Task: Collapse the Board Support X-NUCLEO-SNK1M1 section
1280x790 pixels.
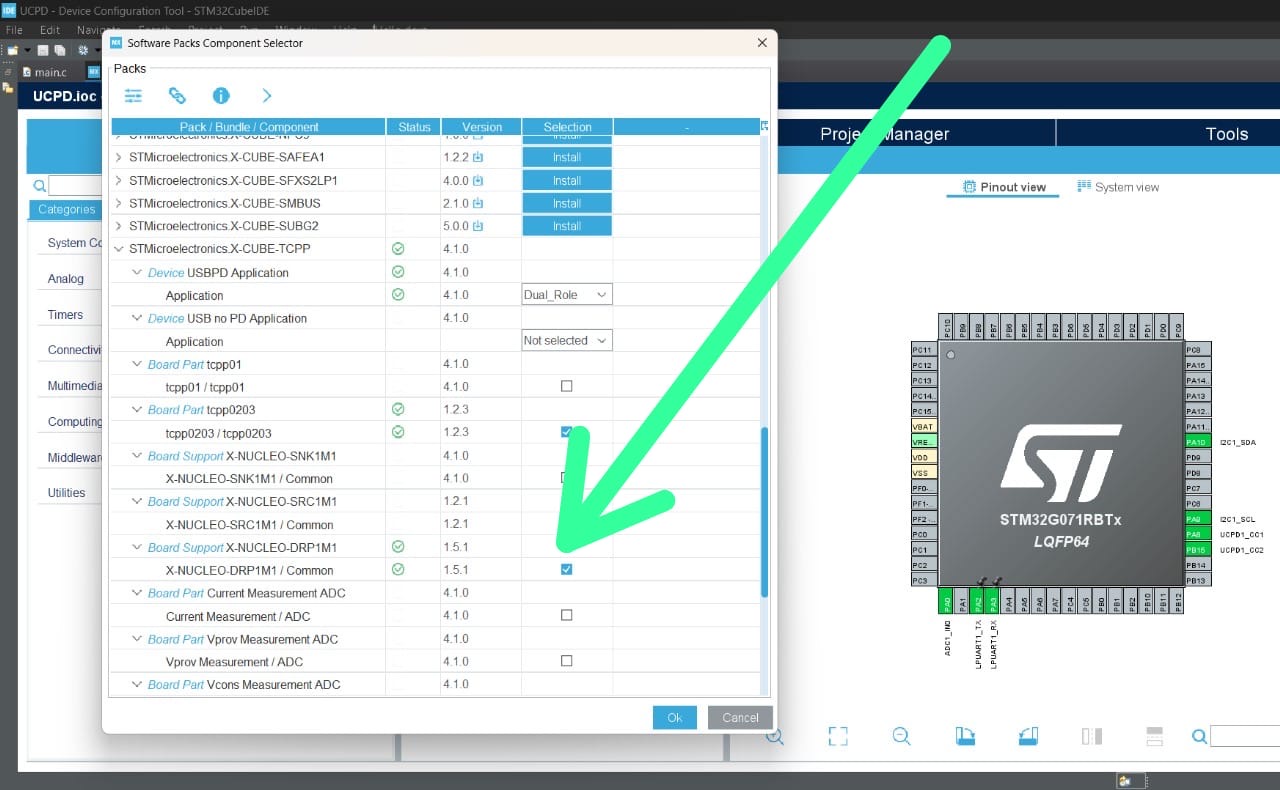Action: pyautogui.click(x=137, y=455)
